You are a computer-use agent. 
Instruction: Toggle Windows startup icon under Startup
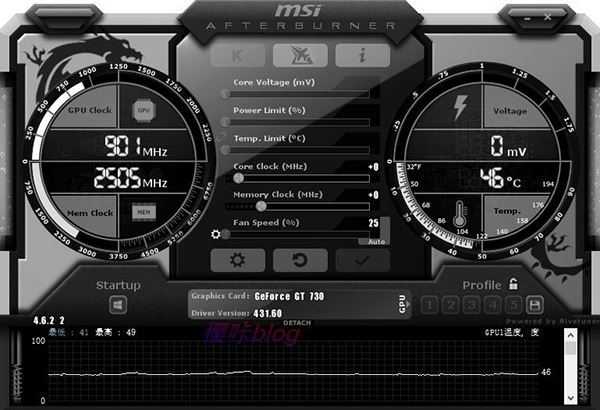click(118, 305)
